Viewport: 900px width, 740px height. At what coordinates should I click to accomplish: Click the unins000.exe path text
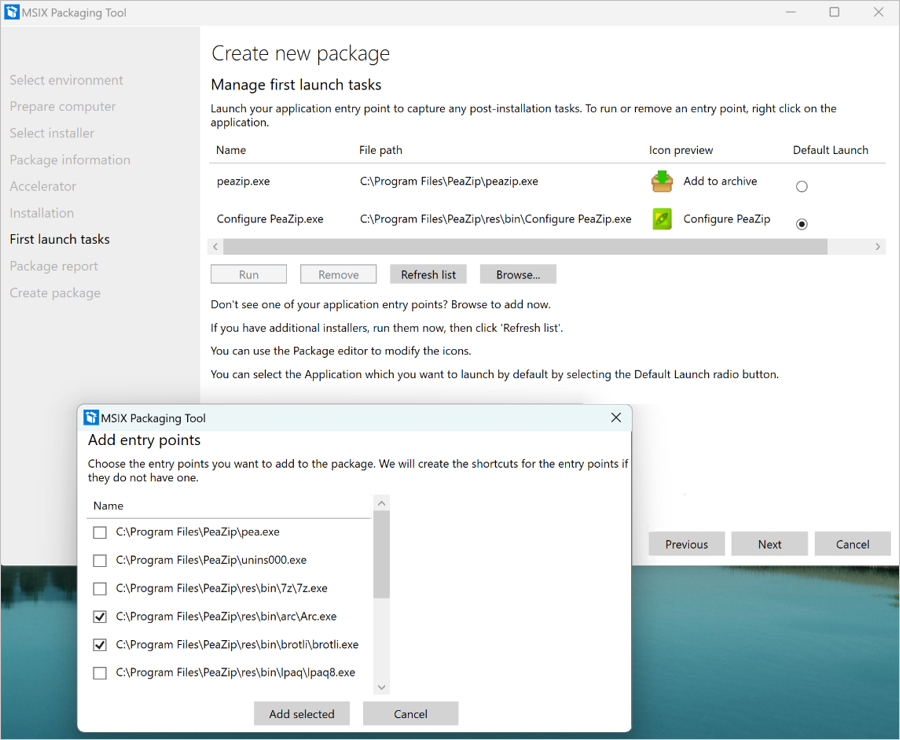[211, 560]
